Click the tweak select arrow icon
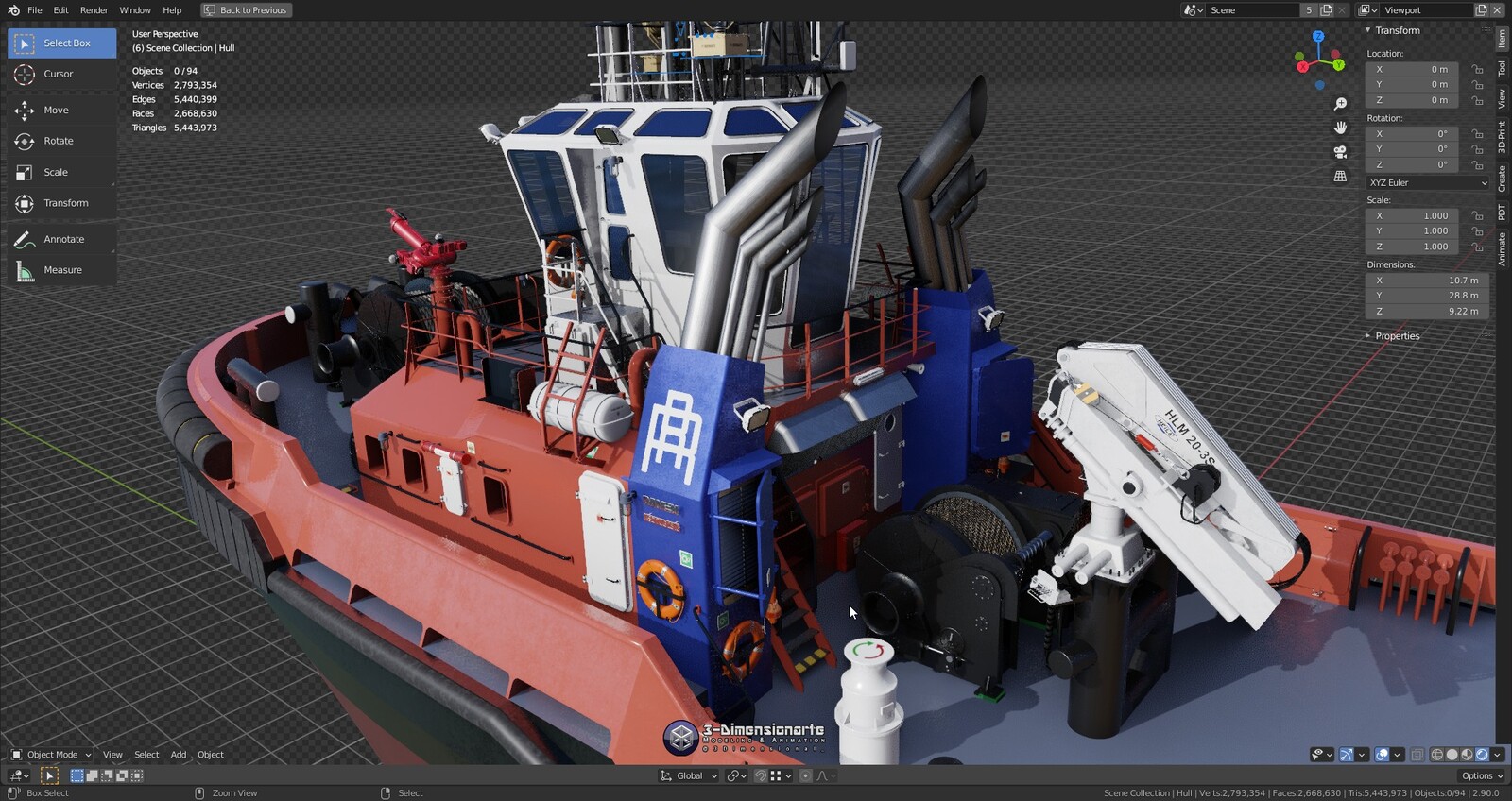The height and width of the screenshot is (801, 1512). click(x=49, y=775)
